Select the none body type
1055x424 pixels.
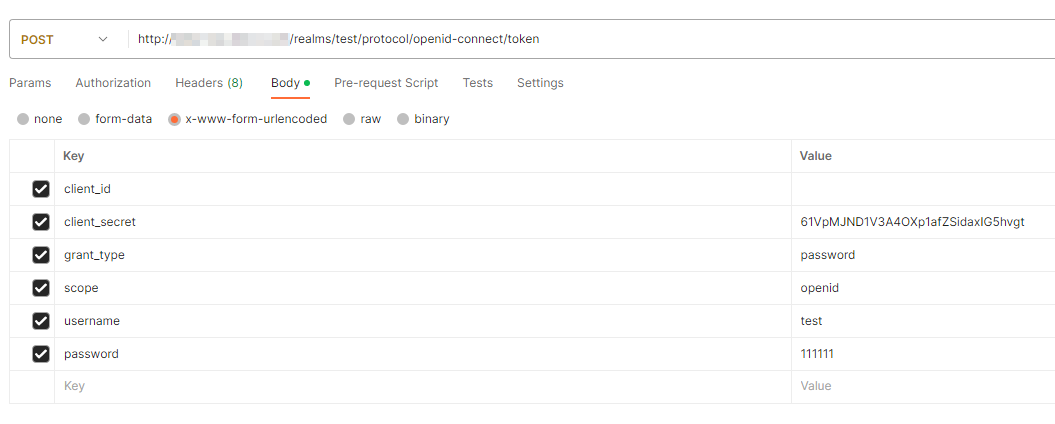coord(23,119)
